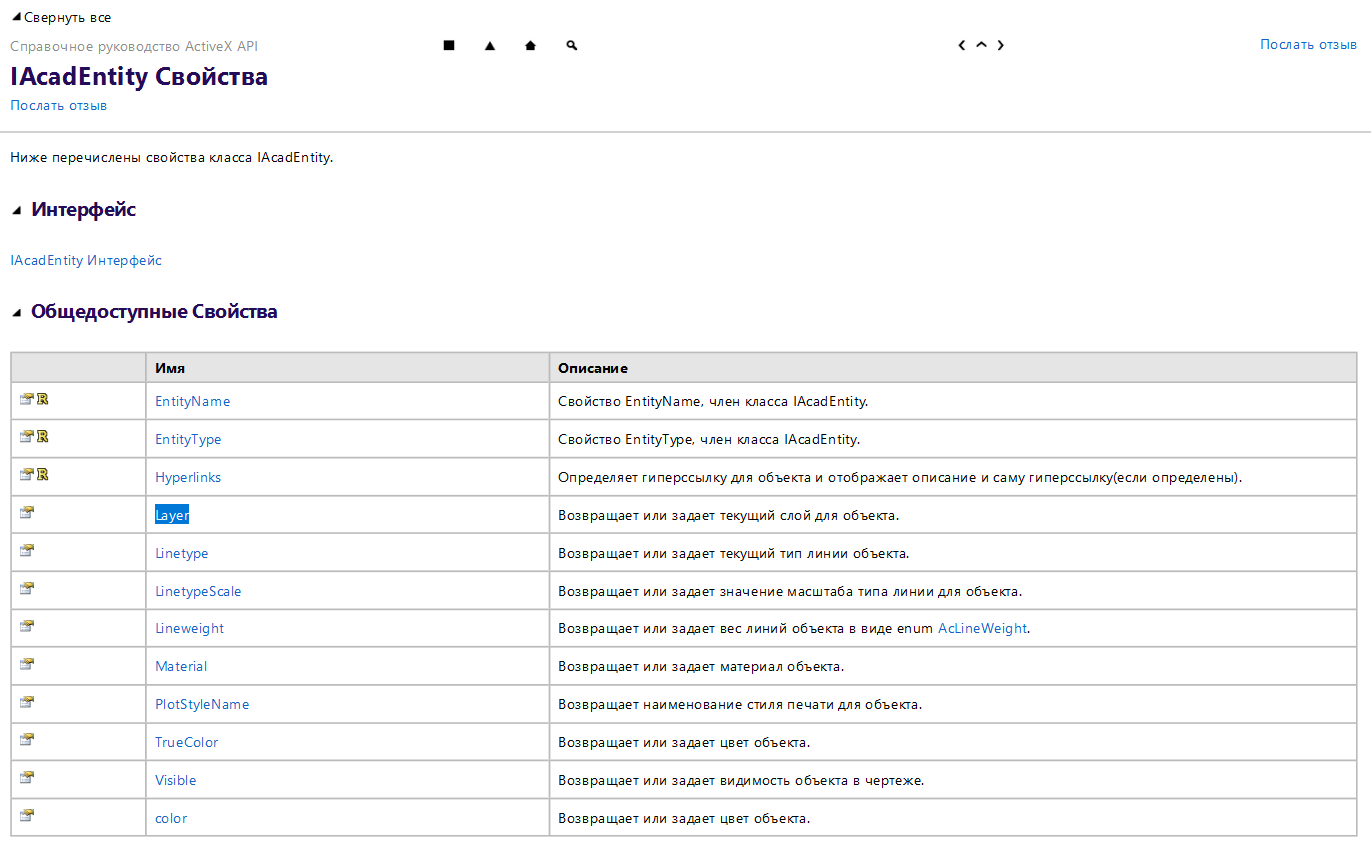The image size is (1371, 849).
Task: Open the LinetypeScale property link
Action: [198, 591]
